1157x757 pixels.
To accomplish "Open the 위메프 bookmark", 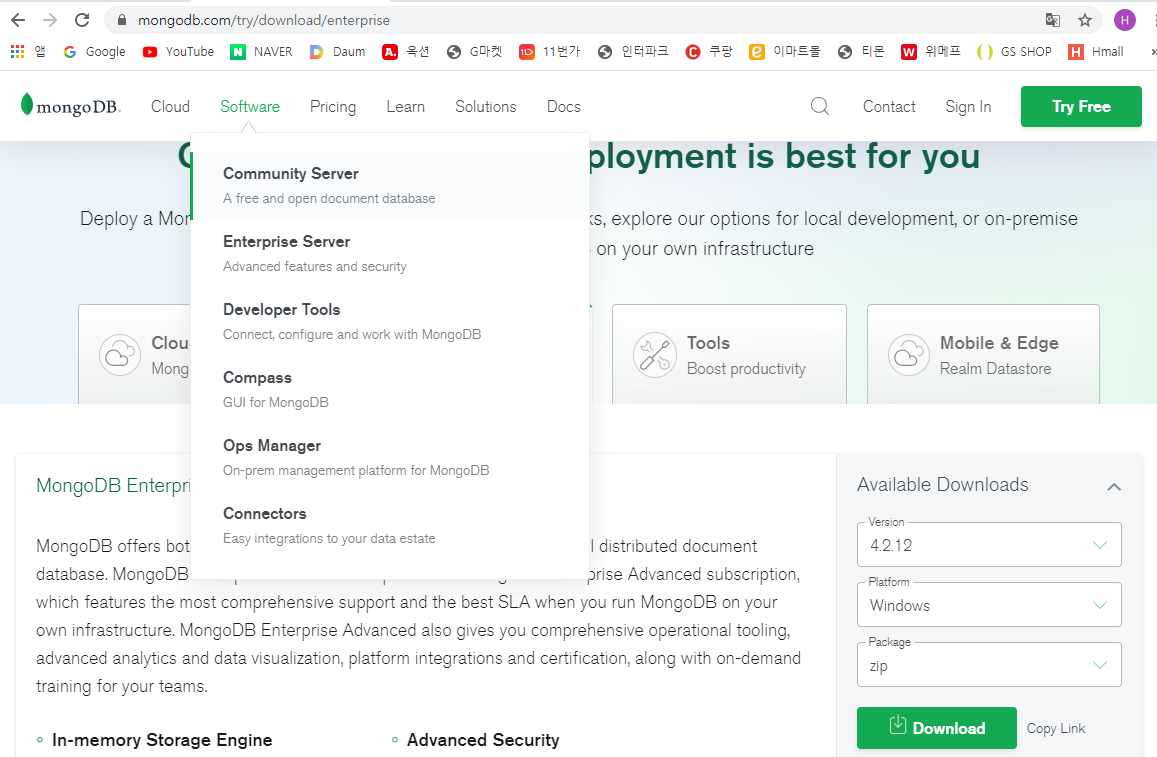I will click(930, 52).
